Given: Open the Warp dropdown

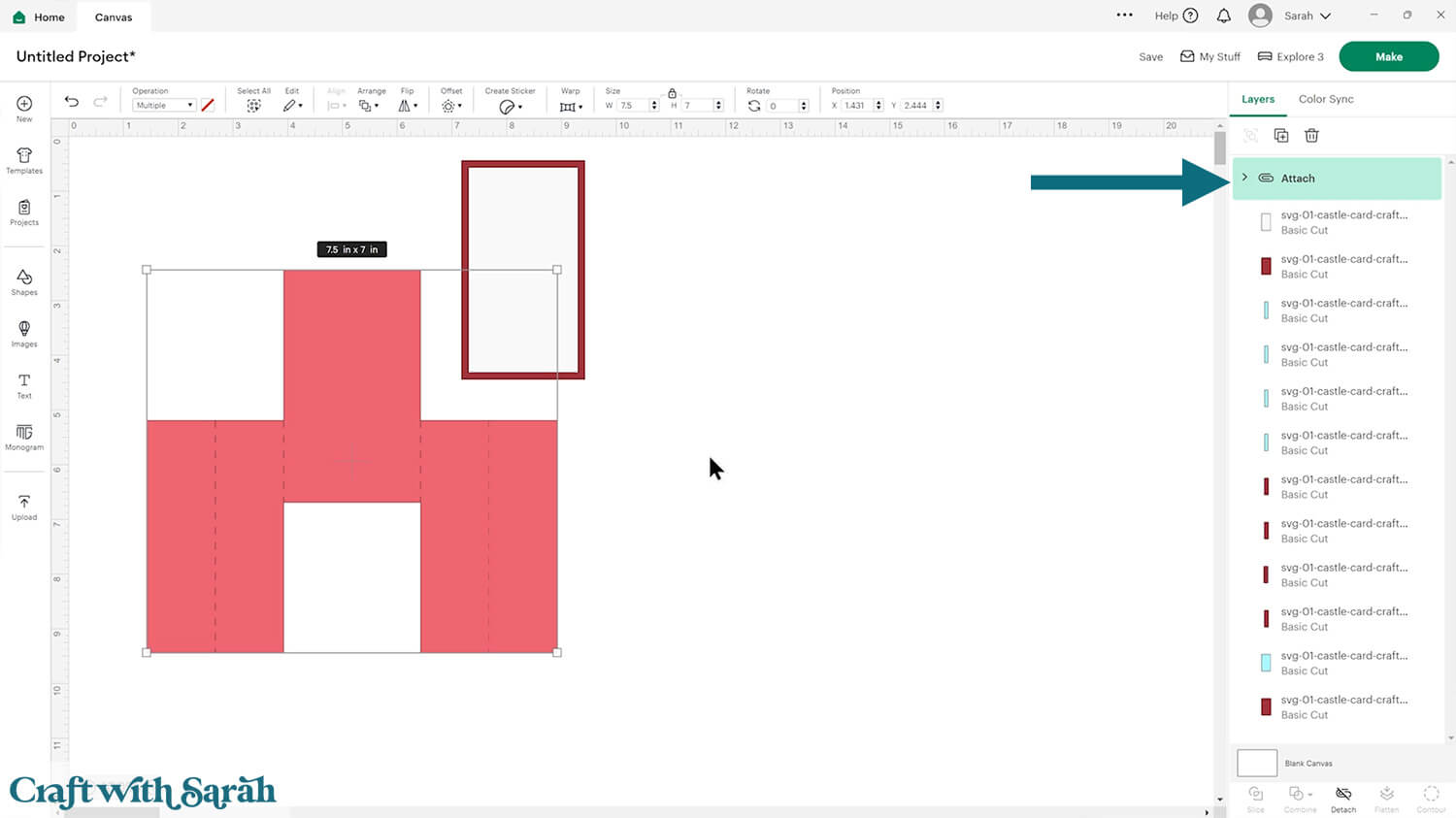Looking at the screenshot, I should pyautogui.click(x=571, y=106).
